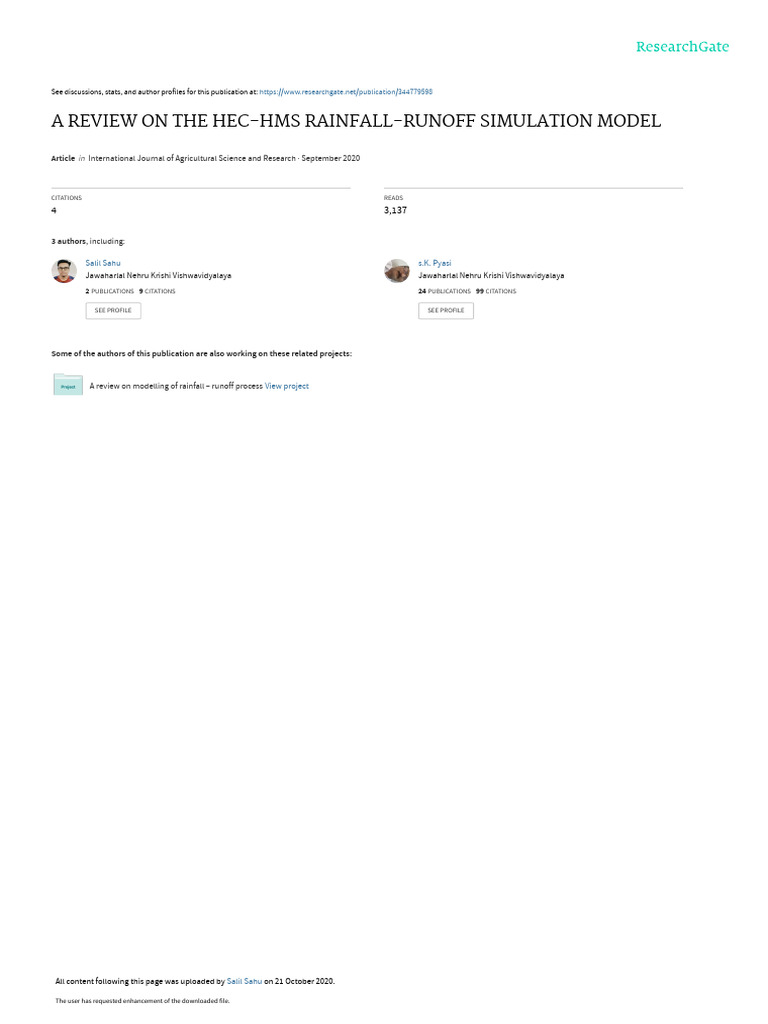Click the green Project folder icon
The height and width of the screenshot is (1024, 768).
pos(68,385)
